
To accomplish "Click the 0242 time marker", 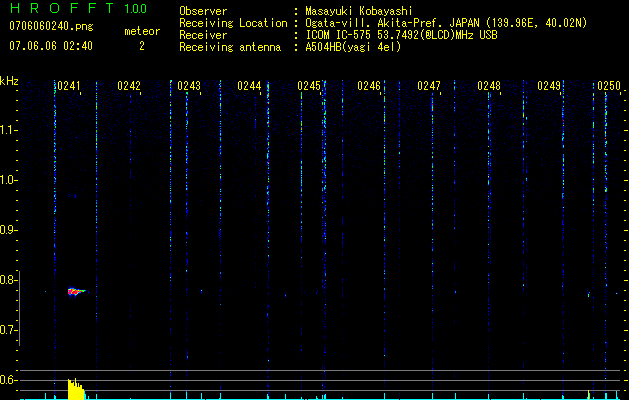I will (129, 86).
